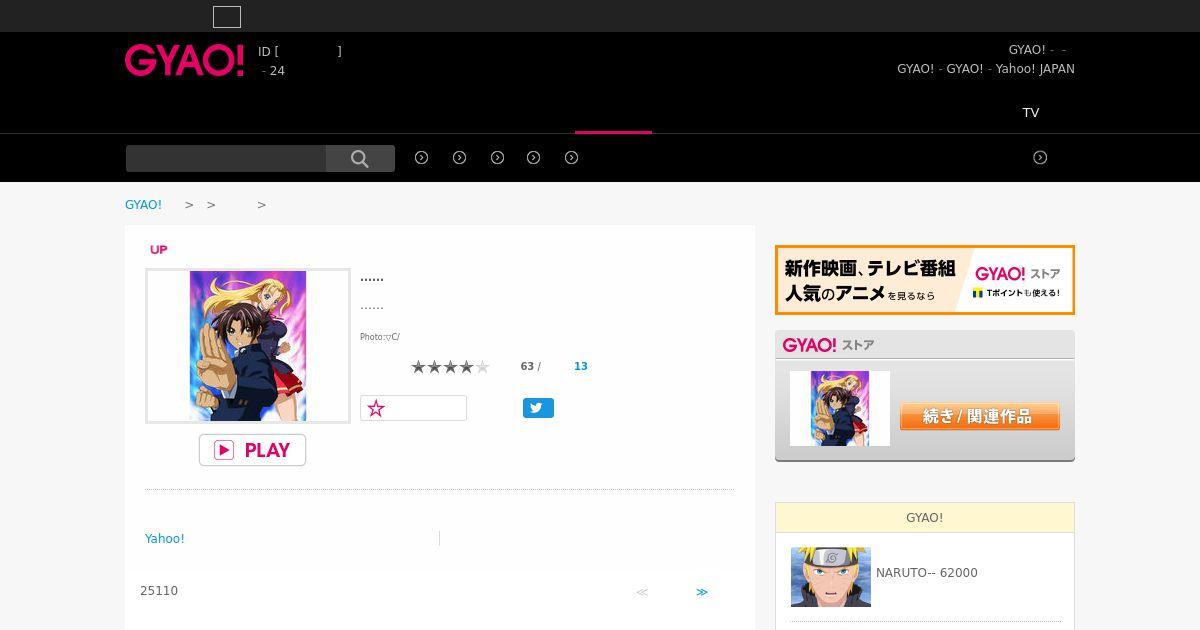Click the outlined box in the top bar
1200x630 pixels.
click(x=227, y=17)
